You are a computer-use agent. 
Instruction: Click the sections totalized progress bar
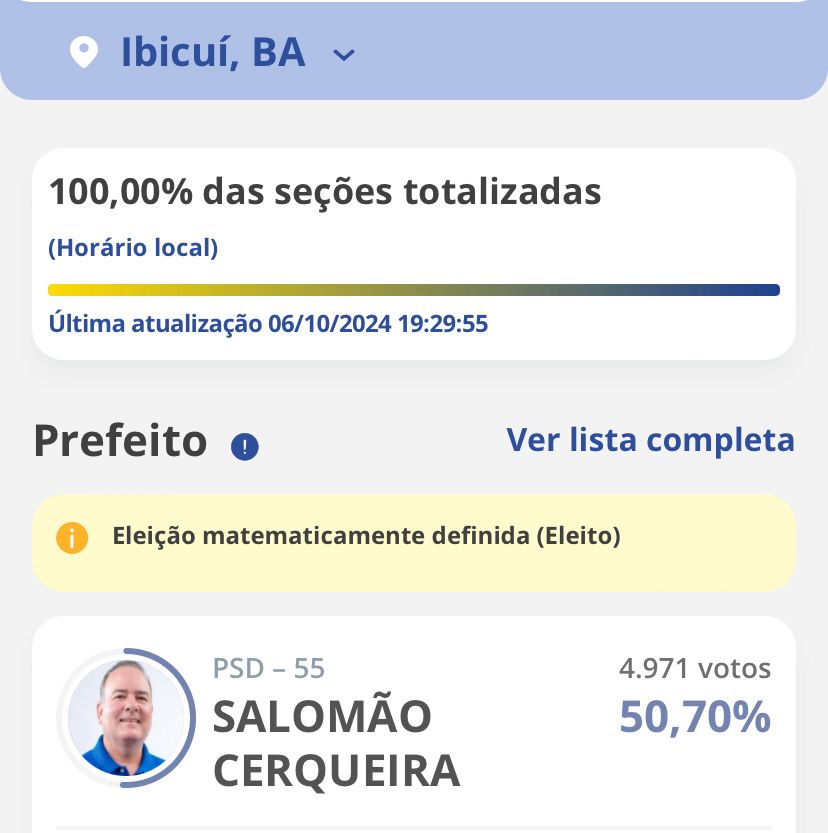414,290
